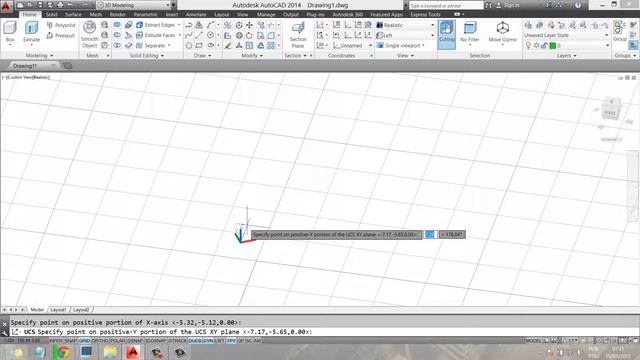Select the Move tool in Modify panel
Viewport: 640px width, 360px height.
(249, 25)
